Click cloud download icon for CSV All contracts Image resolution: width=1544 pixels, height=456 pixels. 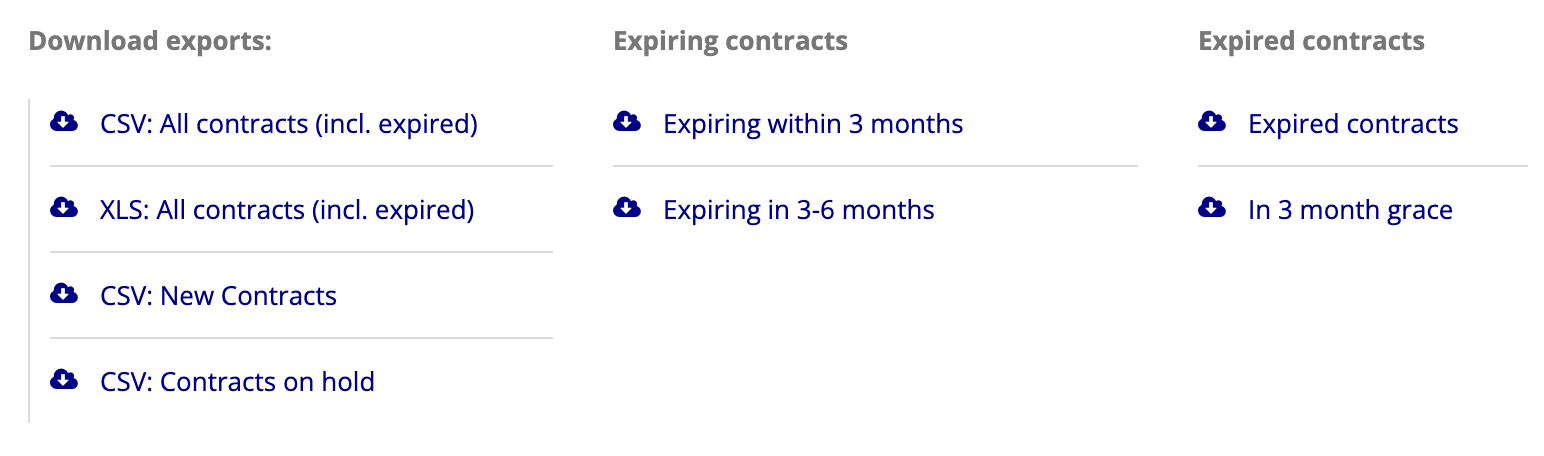point(64,123)
